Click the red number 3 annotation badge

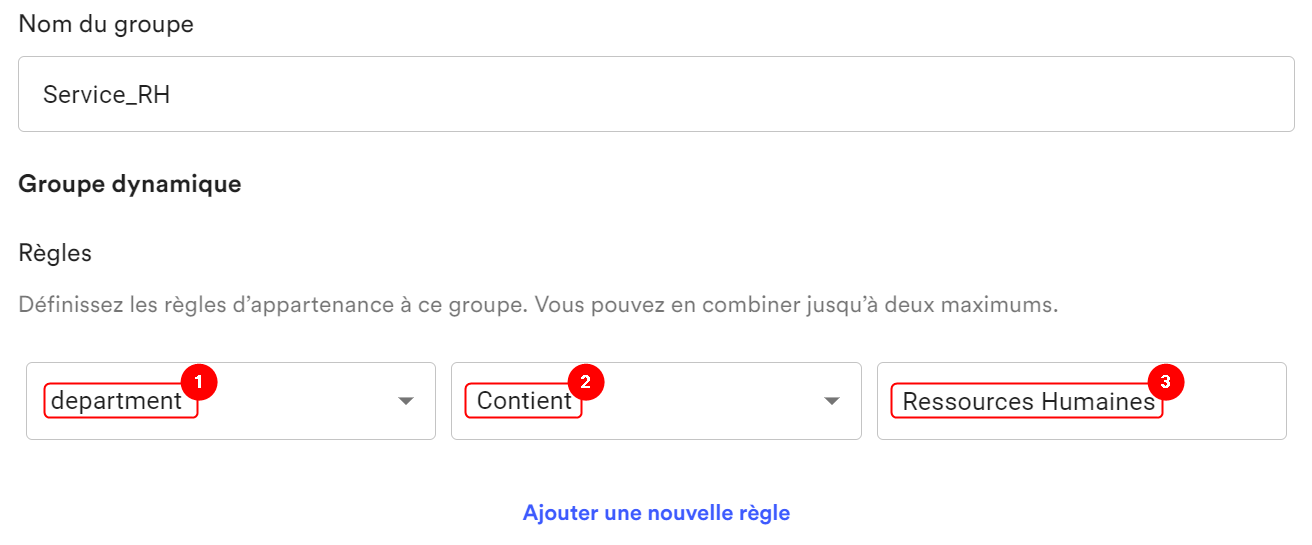tap(1165, 381)
